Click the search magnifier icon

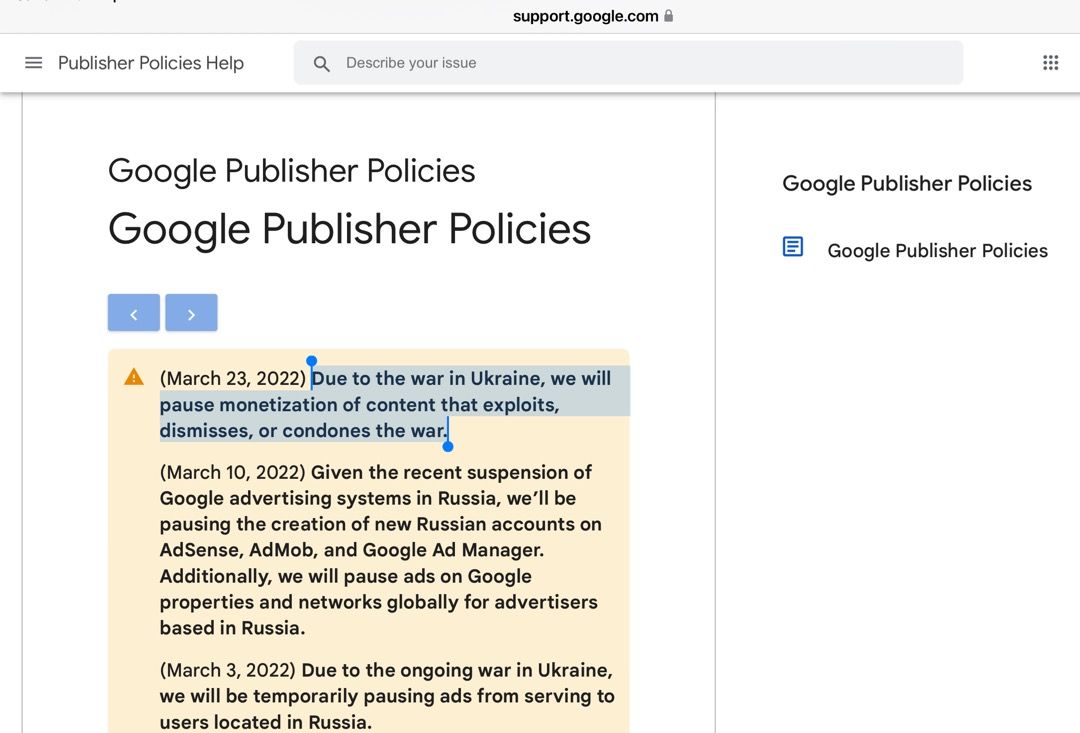[x=321, y=63]
